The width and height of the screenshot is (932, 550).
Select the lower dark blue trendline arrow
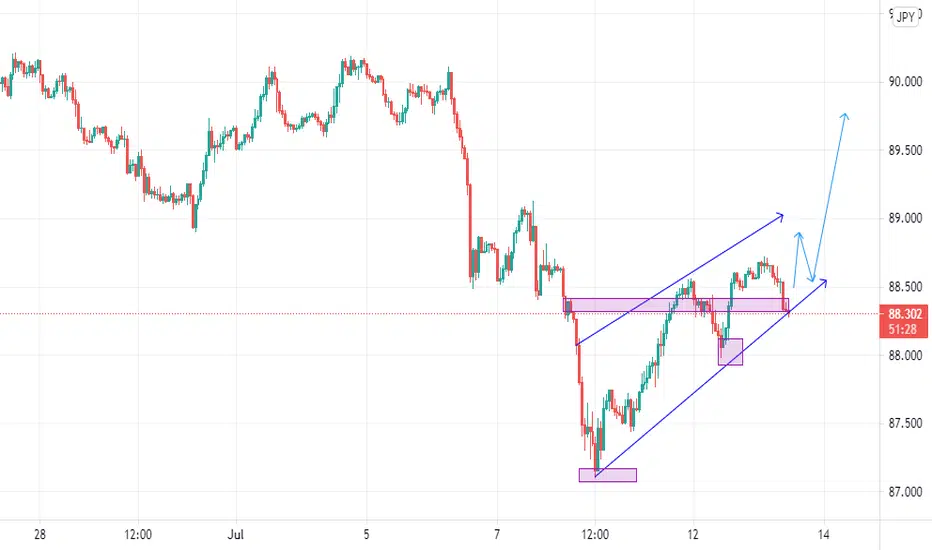click(x=711, y=378)
